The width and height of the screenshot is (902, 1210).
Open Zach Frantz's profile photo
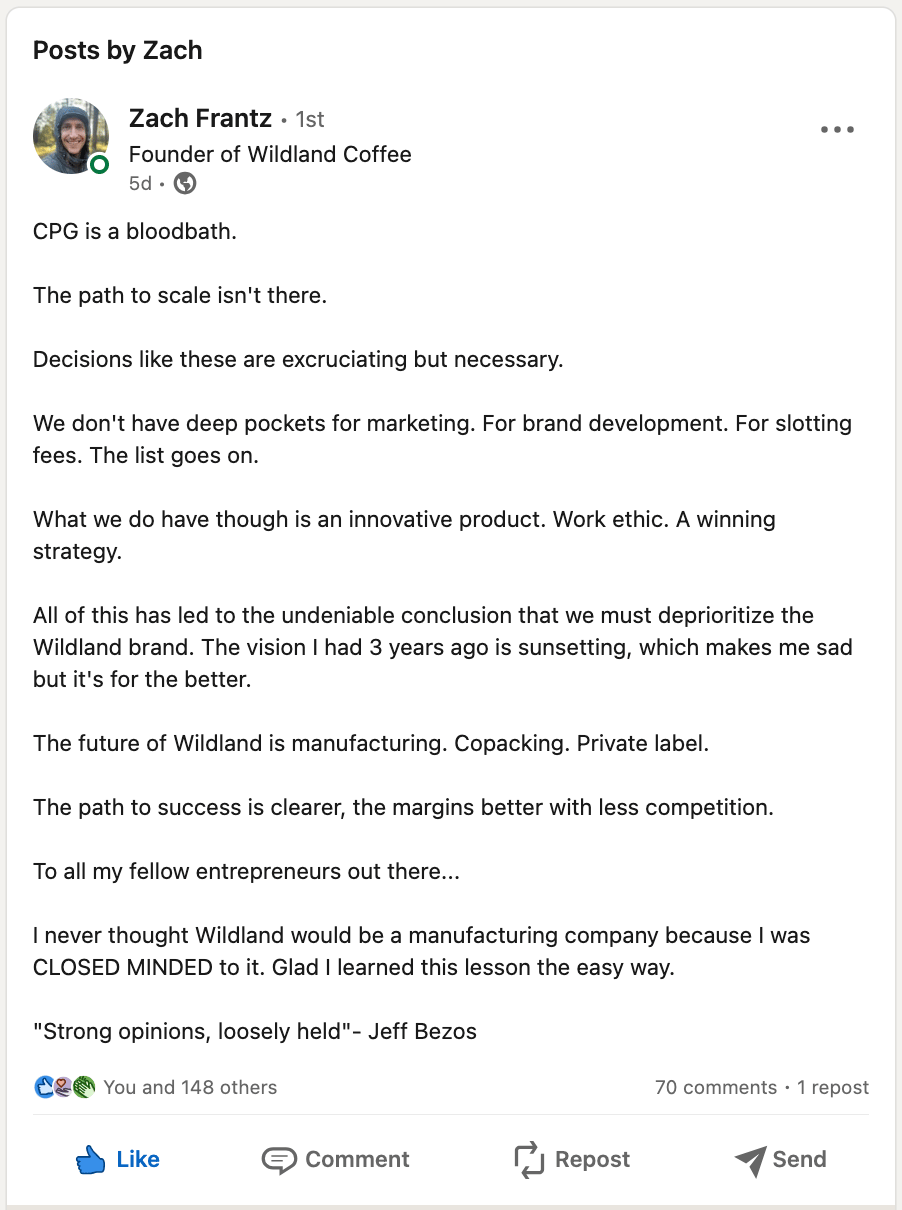[x=71, y=136]
